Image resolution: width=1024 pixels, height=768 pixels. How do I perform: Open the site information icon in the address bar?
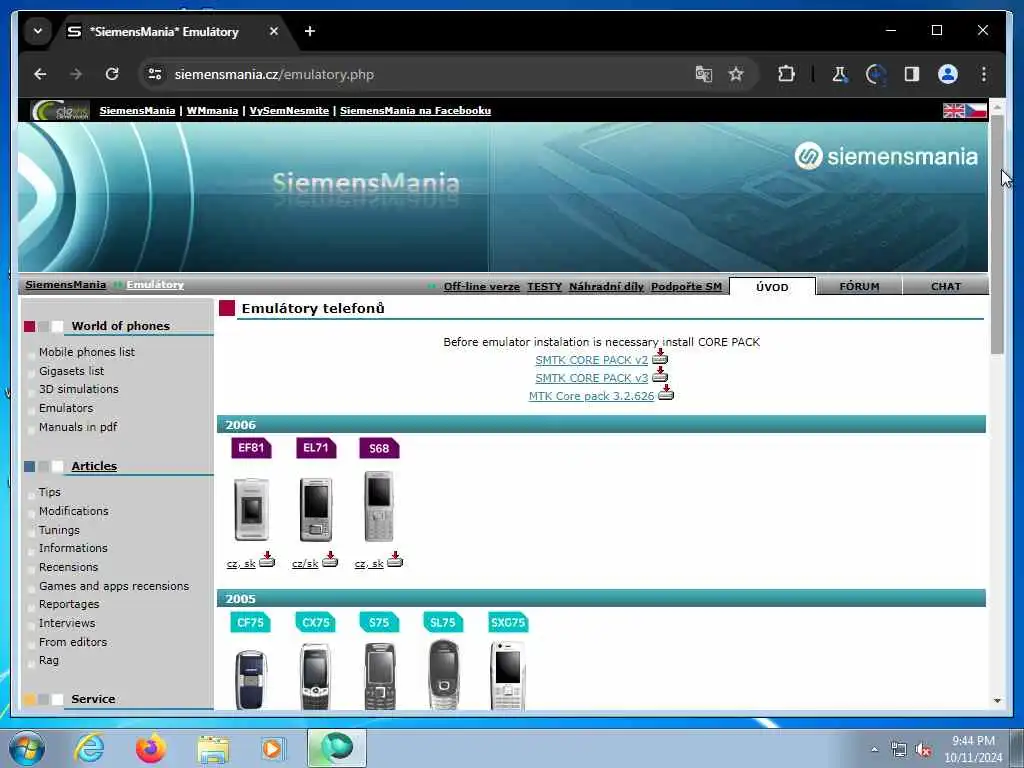pyautogui.click(x=155, y=74)
